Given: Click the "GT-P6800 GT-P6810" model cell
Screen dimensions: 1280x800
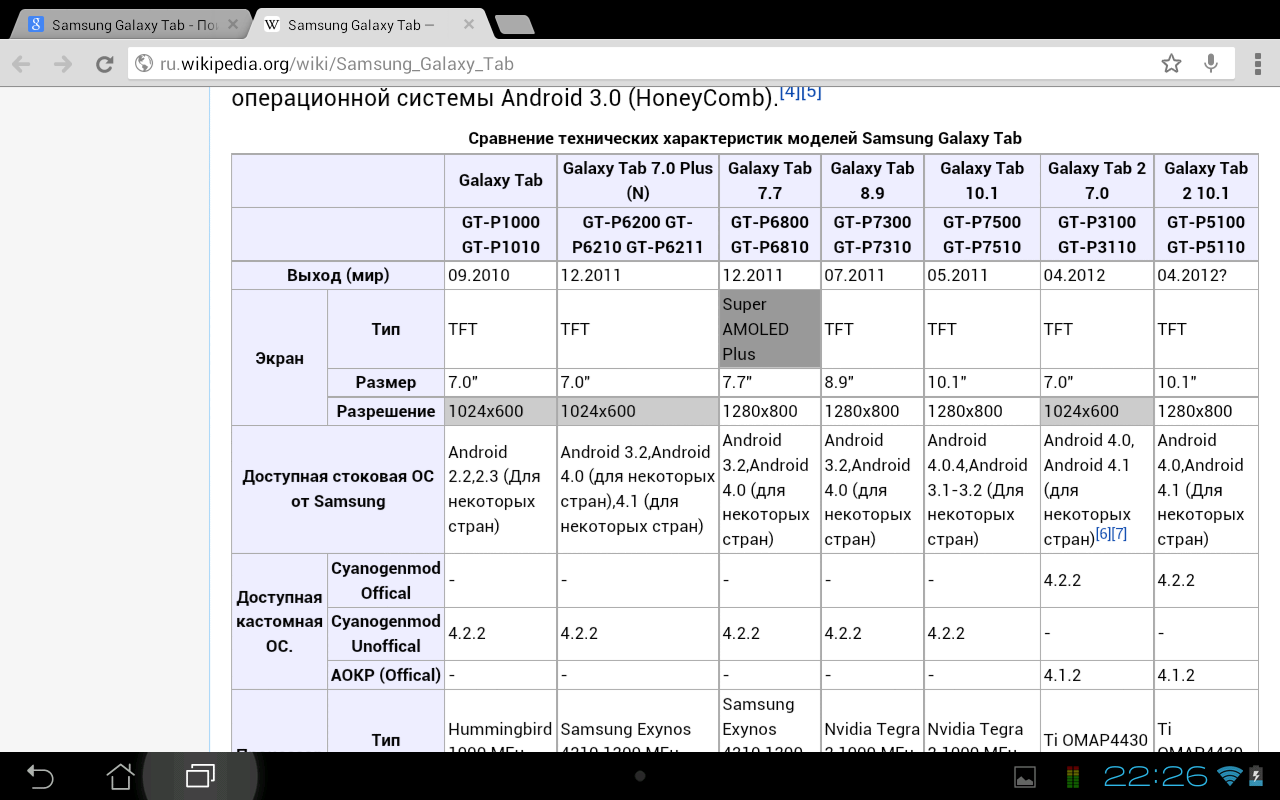Looking at the screenshot, I should [x=770, y=235].
